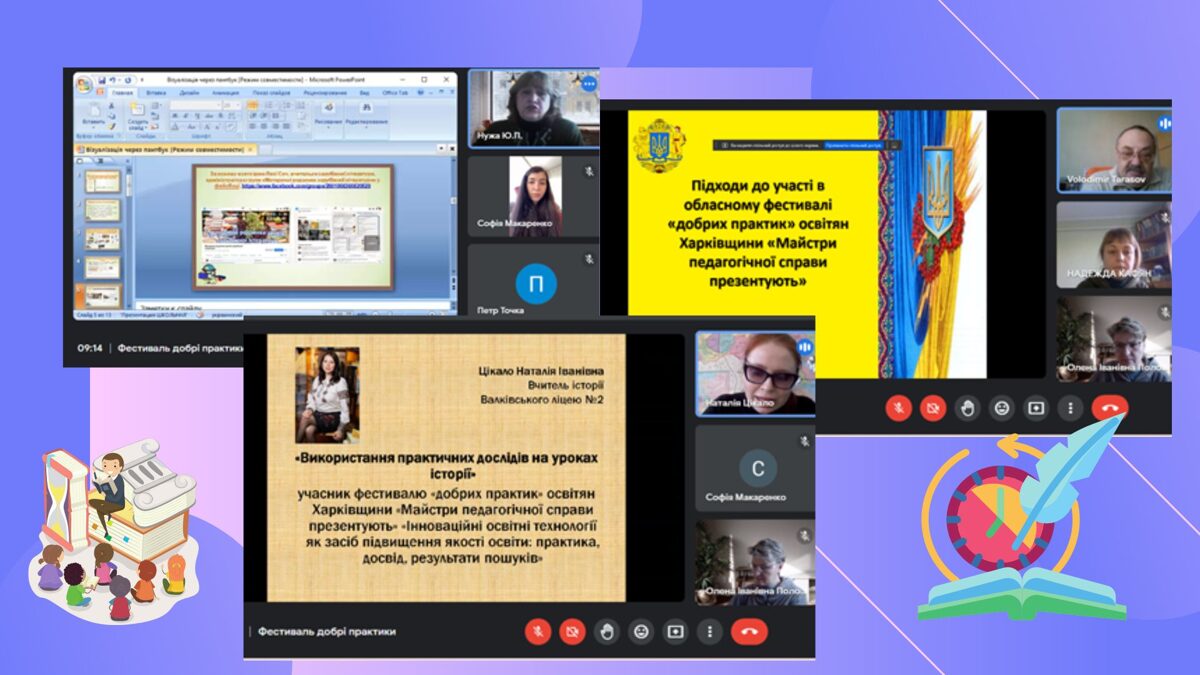Open the round Office button in PowerPoint
1200x675 pixels.
tap(84, 84)
